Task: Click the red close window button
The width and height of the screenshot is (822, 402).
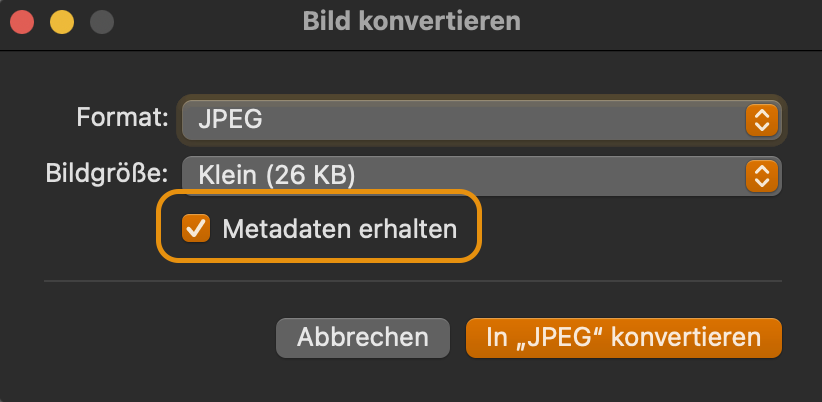Action: pos(23,21)
